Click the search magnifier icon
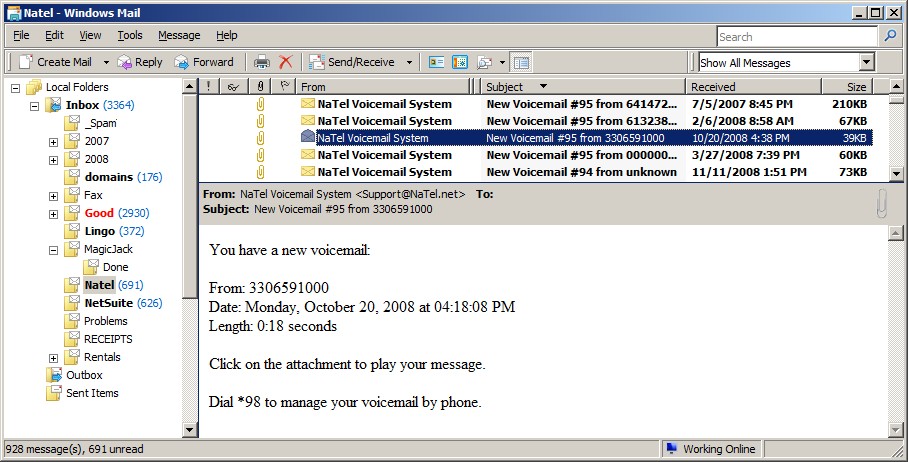 point(890,36)
